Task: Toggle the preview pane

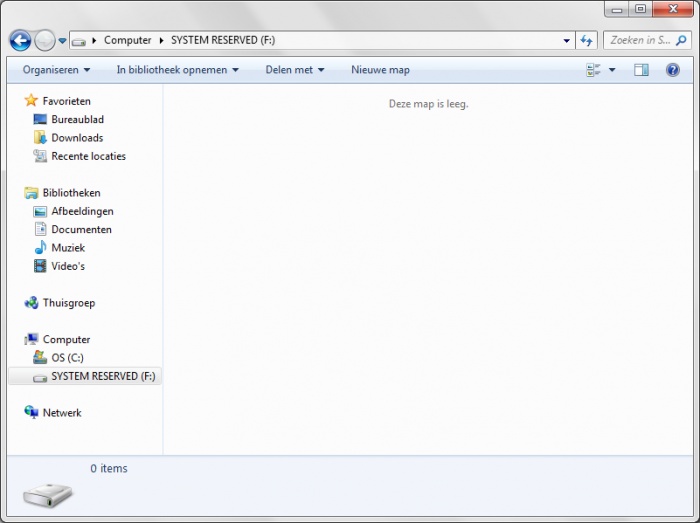Action: pyautogui.click(x=641, y=70)
